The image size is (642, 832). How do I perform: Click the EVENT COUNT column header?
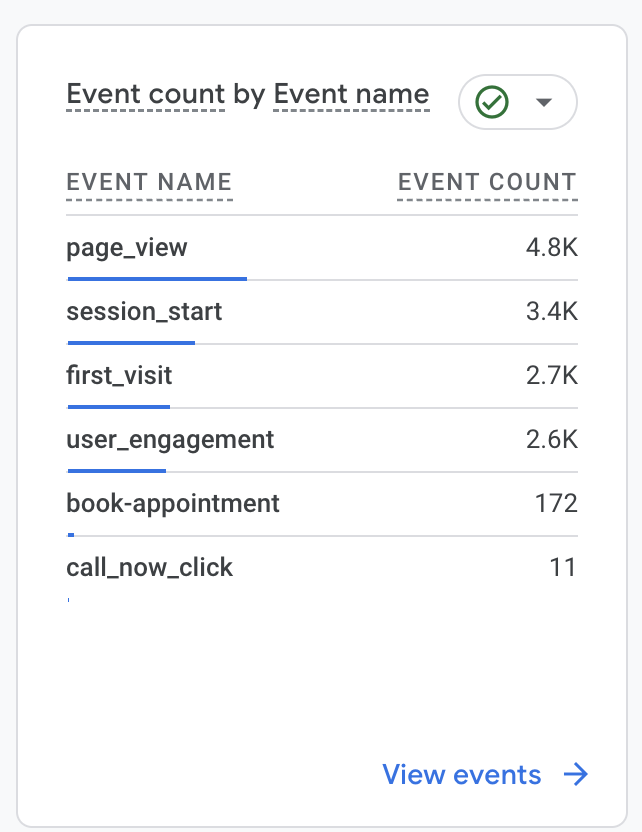487,182
